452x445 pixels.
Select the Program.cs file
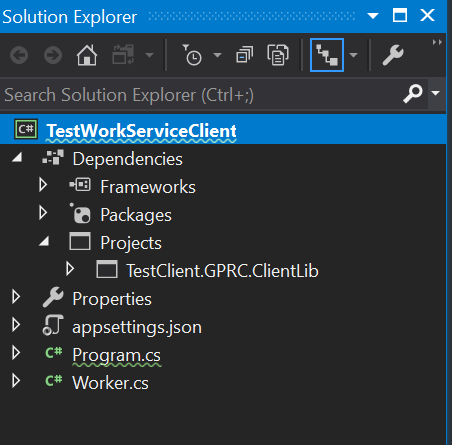coord(117,355)
